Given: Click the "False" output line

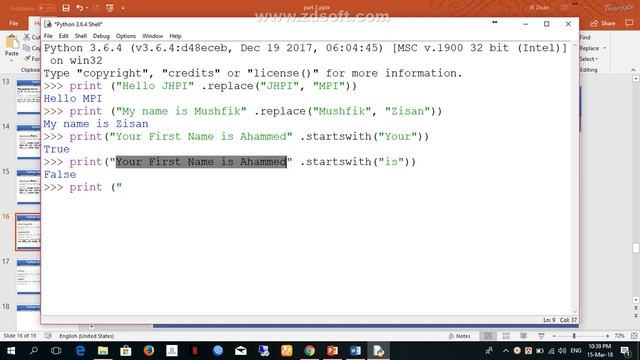Looking at the screenshot, I should pyautogui.click(x=60, y=174).
